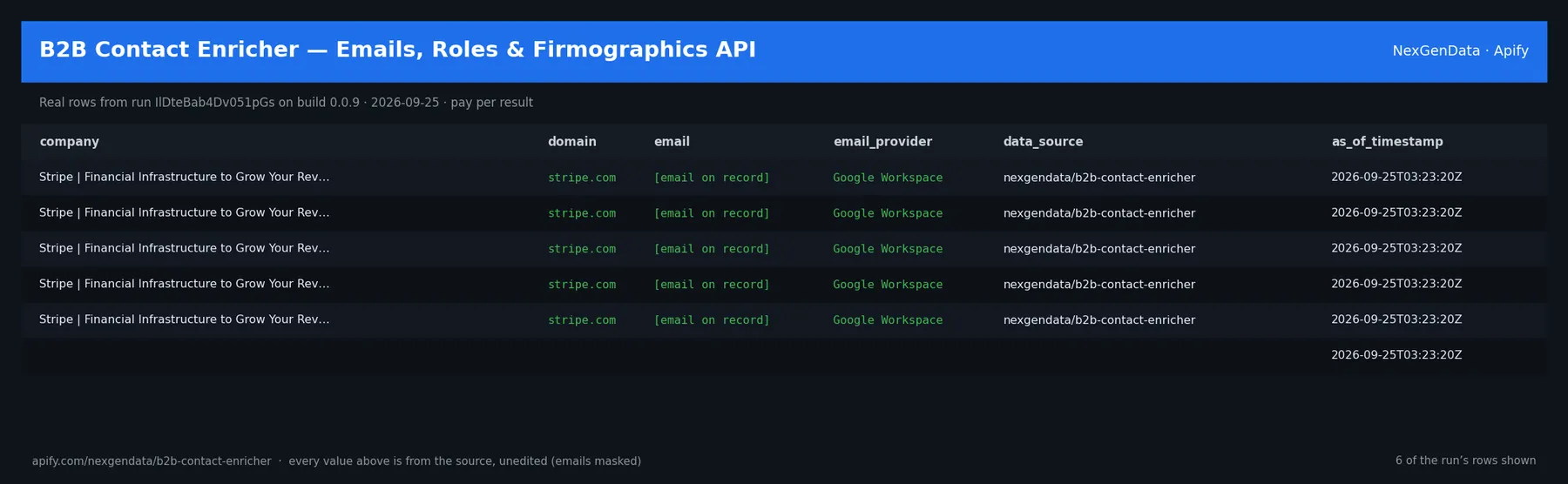
Task: Select the as_of_timestamp column header
Action: tap(1387, 142)
